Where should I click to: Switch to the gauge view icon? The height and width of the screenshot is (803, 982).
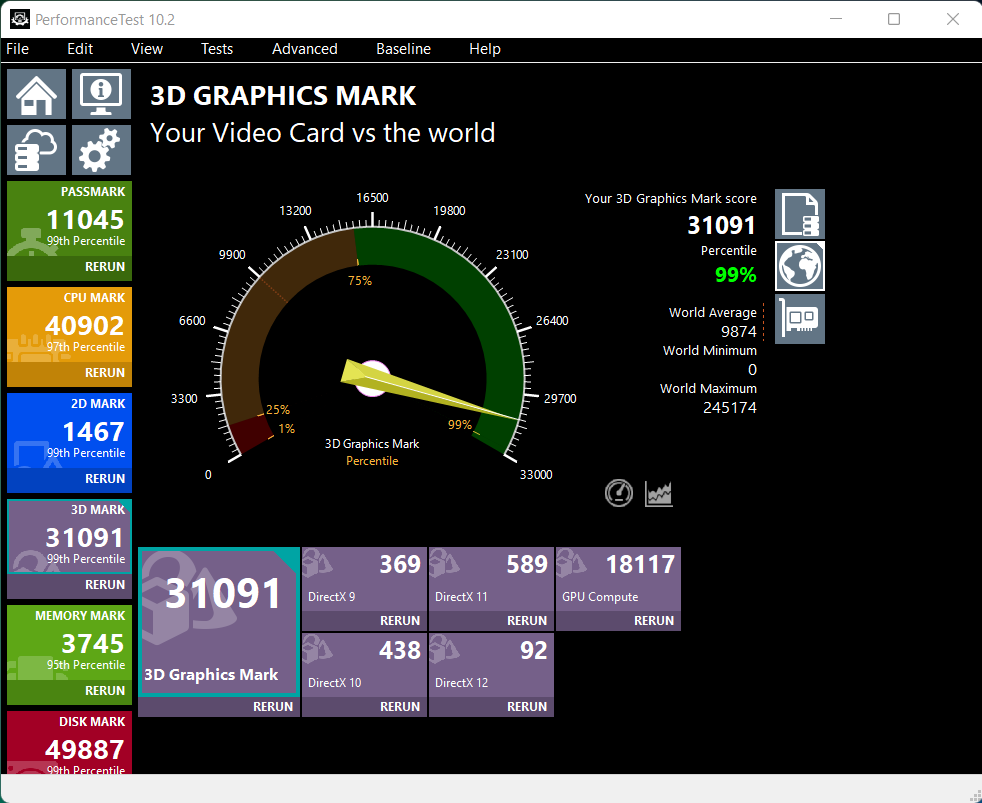coord(619,492)
